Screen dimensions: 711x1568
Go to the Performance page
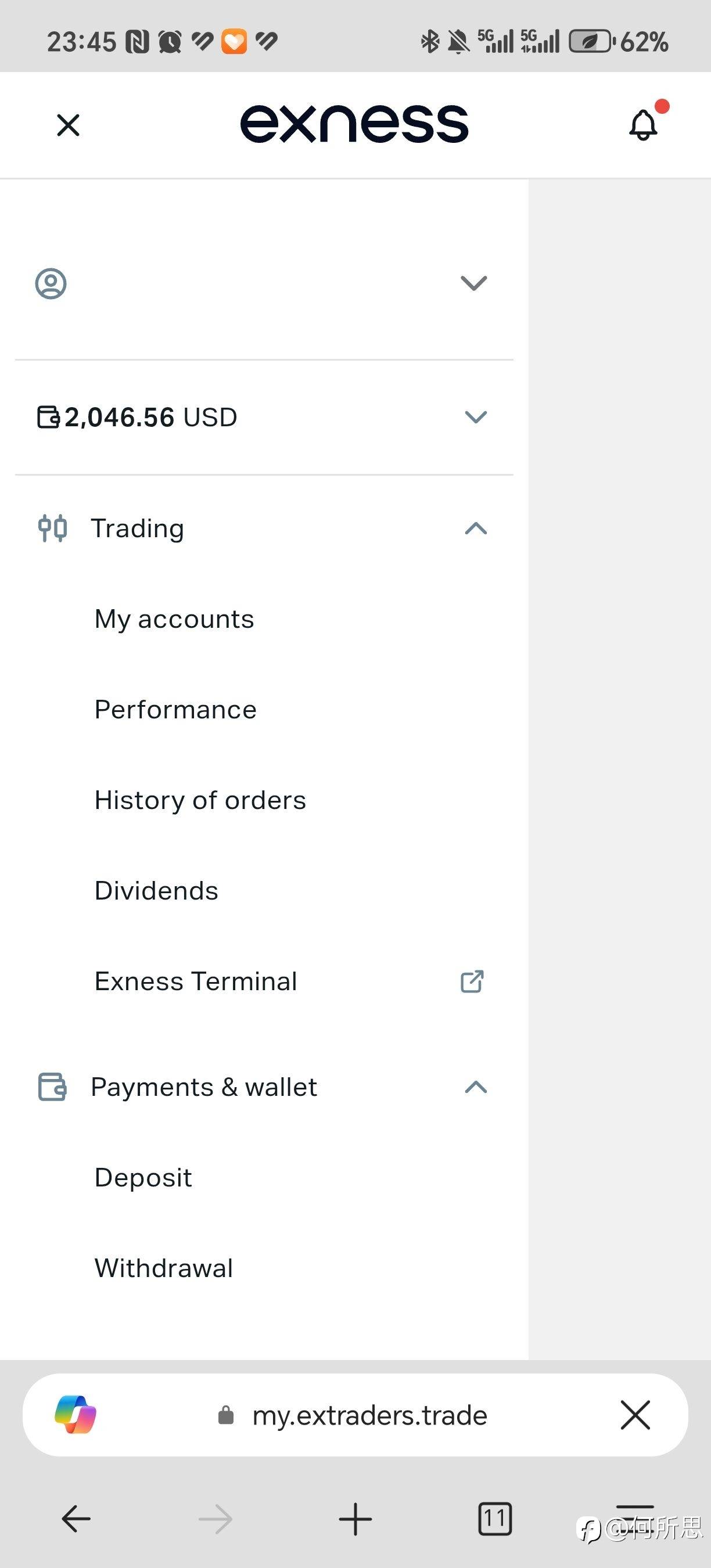coord(175,710)
